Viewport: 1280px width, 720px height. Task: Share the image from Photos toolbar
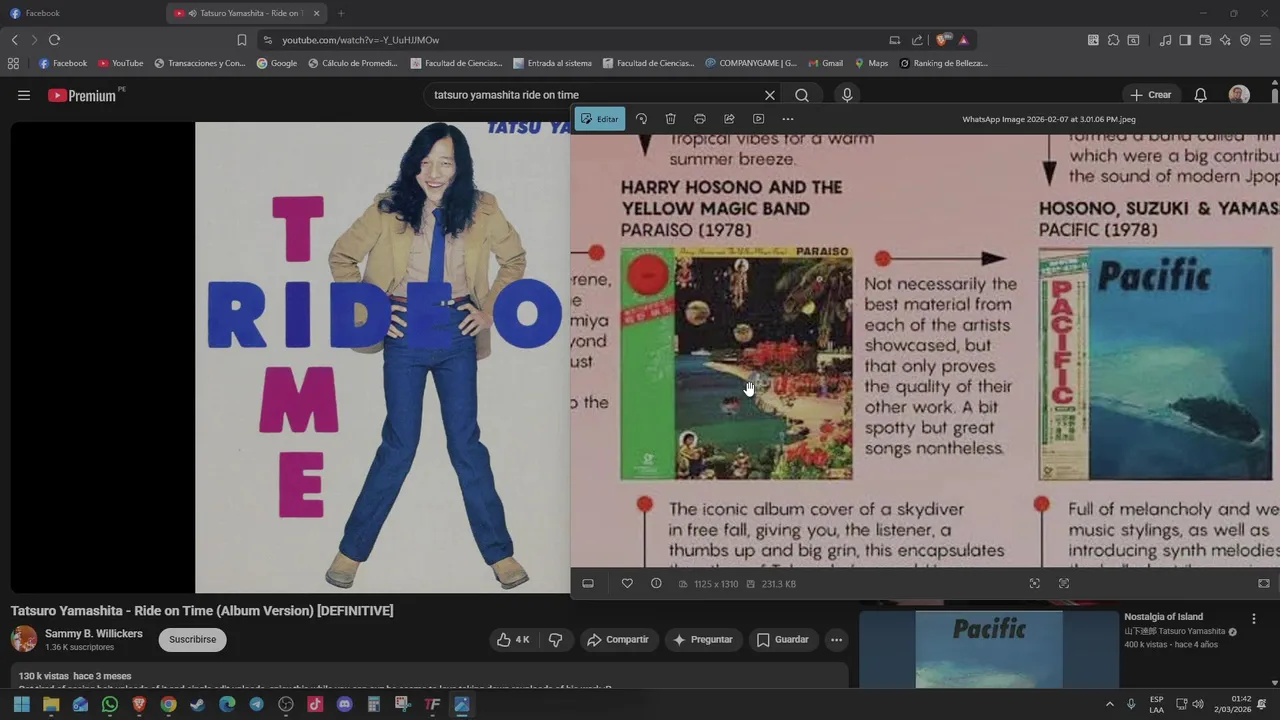coord(729,119)
